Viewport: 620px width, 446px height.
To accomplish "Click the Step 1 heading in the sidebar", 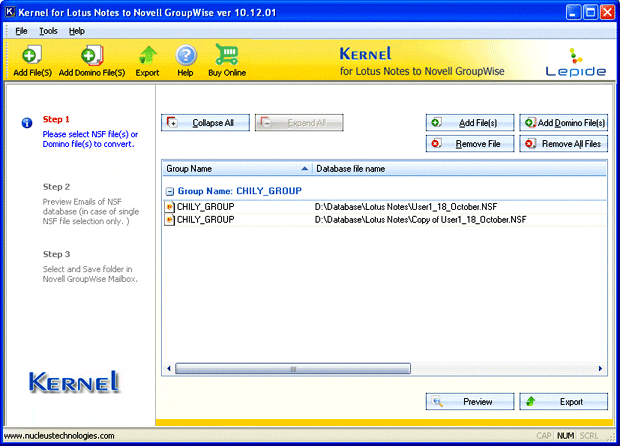I will click(56, 119).
